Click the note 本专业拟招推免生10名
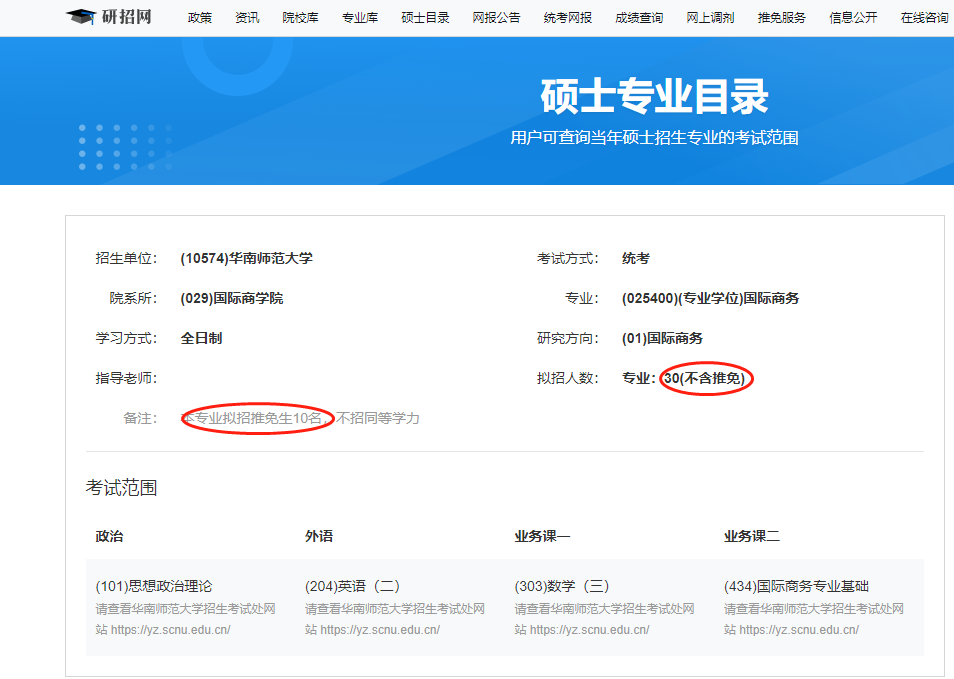This screenshot has width=954, height=679. click(251, 419)
